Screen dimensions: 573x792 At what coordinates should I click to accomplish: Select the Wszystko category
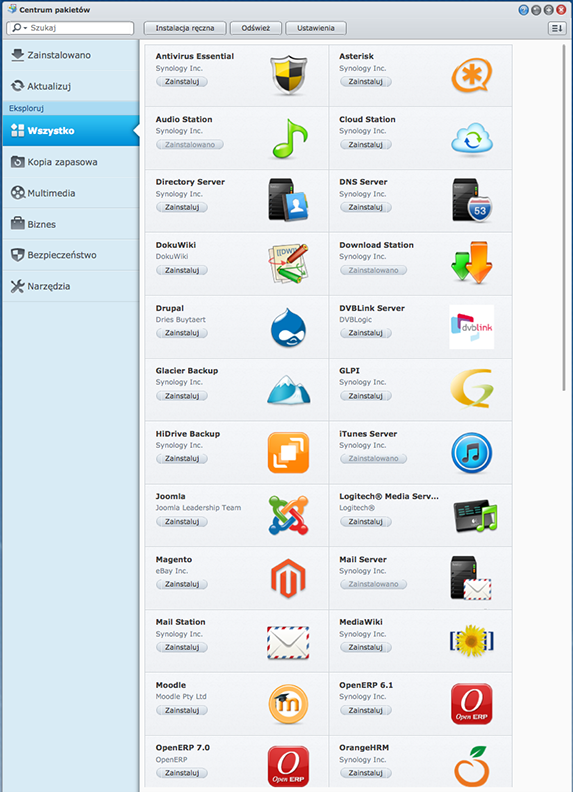[x=71, y=130]
